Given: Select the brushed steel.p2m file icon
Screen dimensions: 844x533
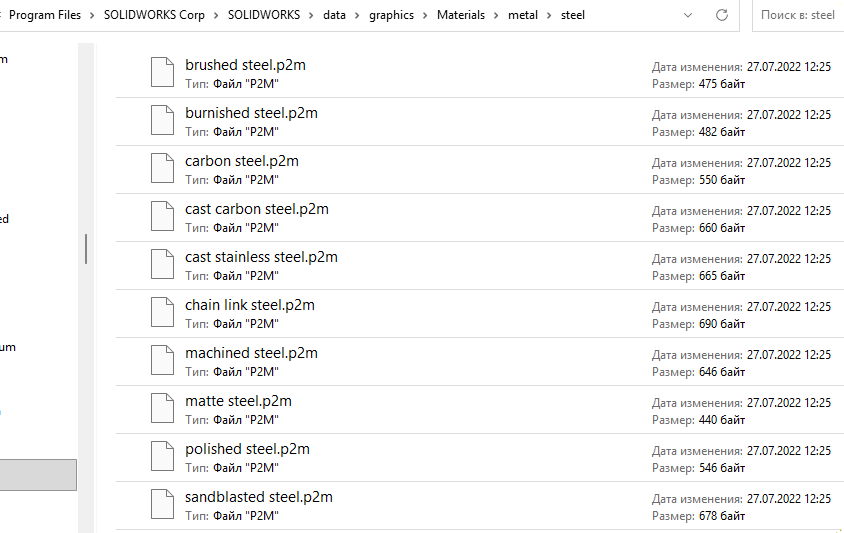Looking at the screenshot, I should point(162,72).
